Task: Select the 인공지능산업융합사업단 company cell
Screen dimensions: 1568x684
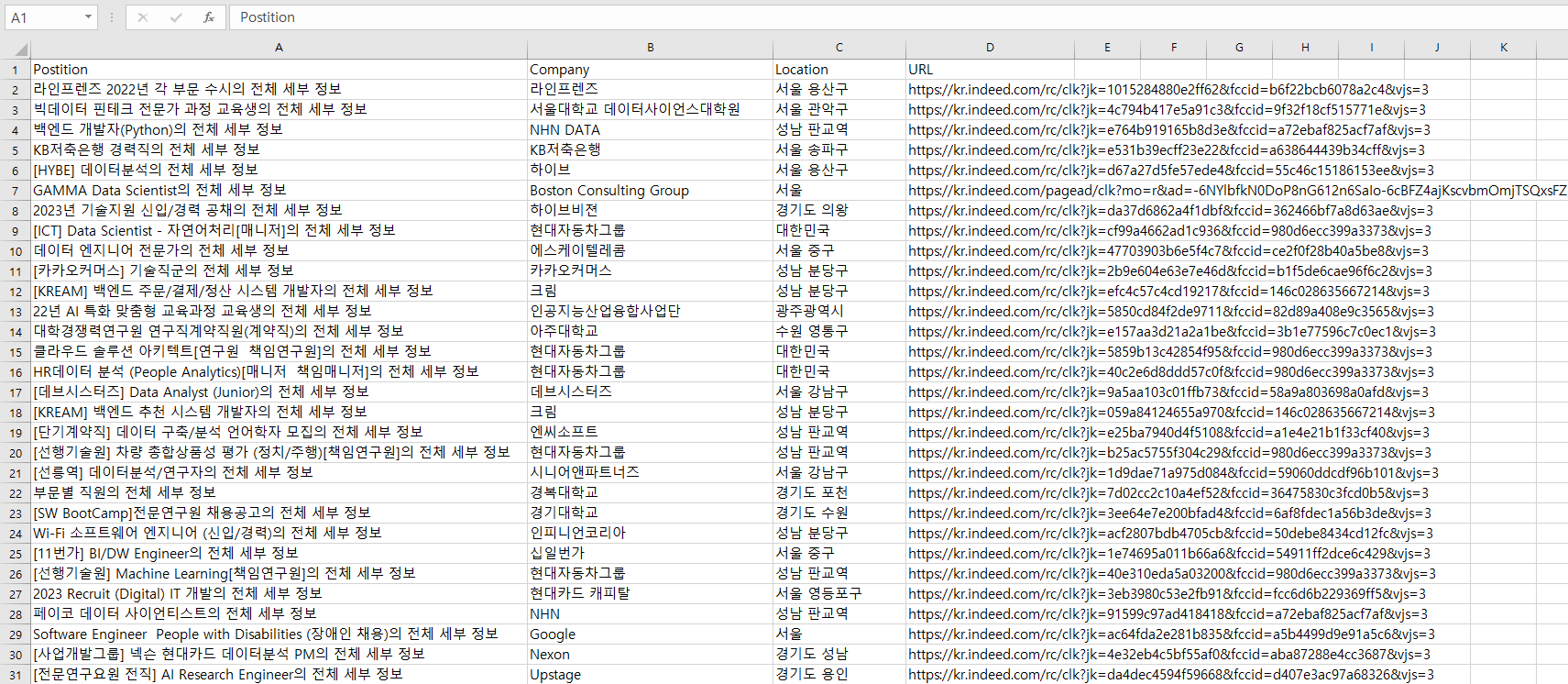Action: 650,312
